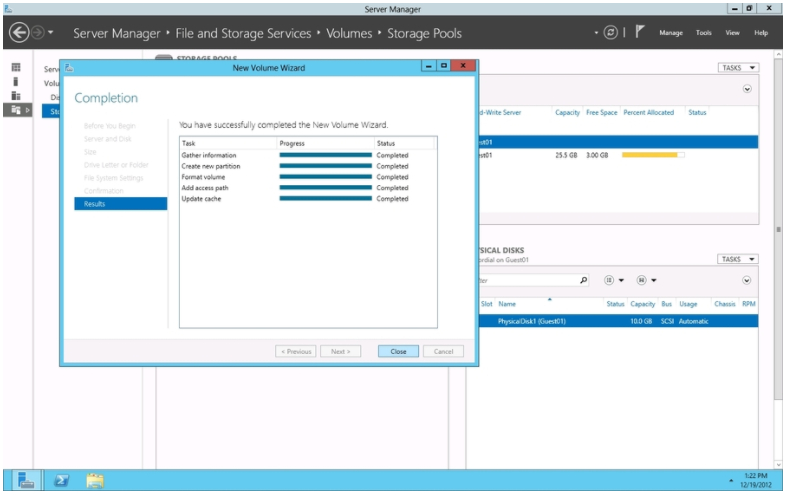Click the refresh icon in header
The height and width of the screenshot is (495, 787).
[x=610, y=33]
